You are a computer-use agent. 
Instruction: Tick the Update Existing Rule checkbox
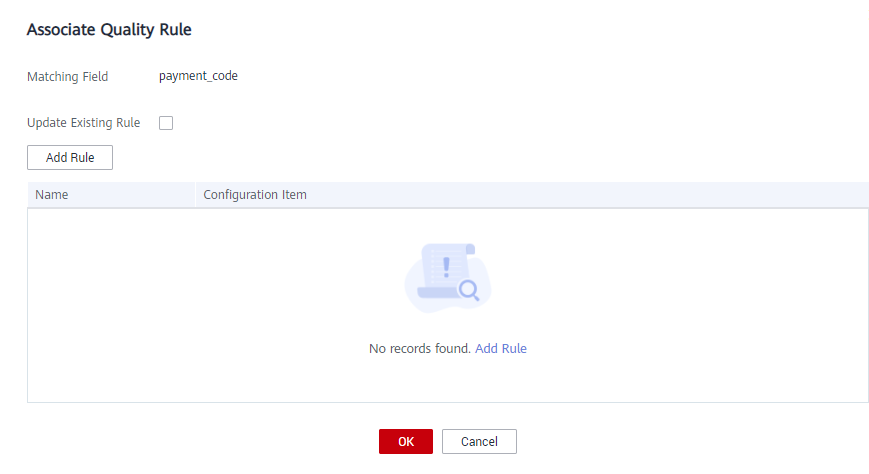pos(166,123)
